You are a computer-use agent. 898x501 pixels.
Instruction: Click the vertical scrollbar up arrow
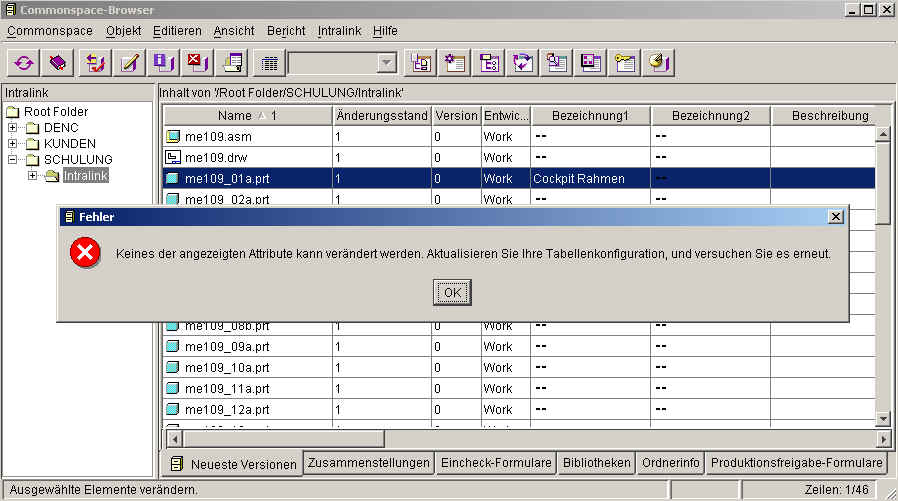pyautogui.click(x=883, y=134)
